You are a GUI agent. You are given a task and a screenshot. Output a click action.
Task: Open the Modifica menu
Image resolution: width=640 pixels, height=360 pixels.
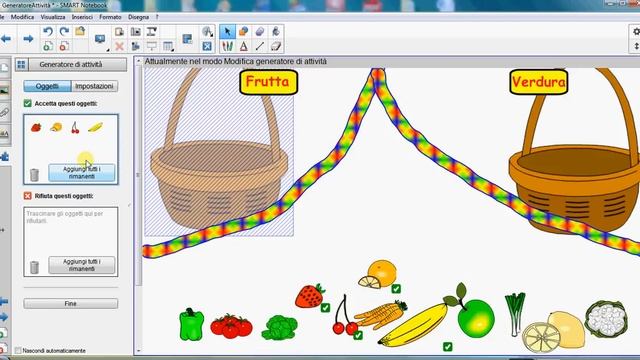22,17
